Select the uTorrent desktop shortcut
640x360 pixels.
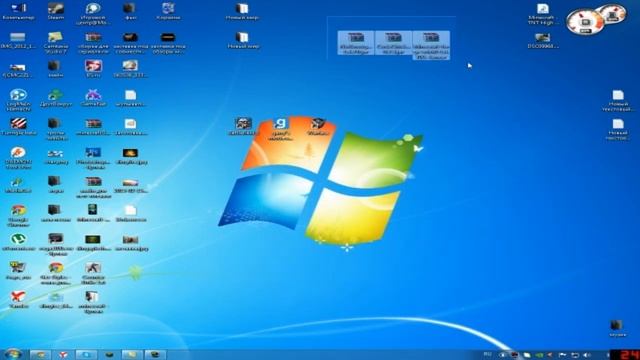coord(18,242)
